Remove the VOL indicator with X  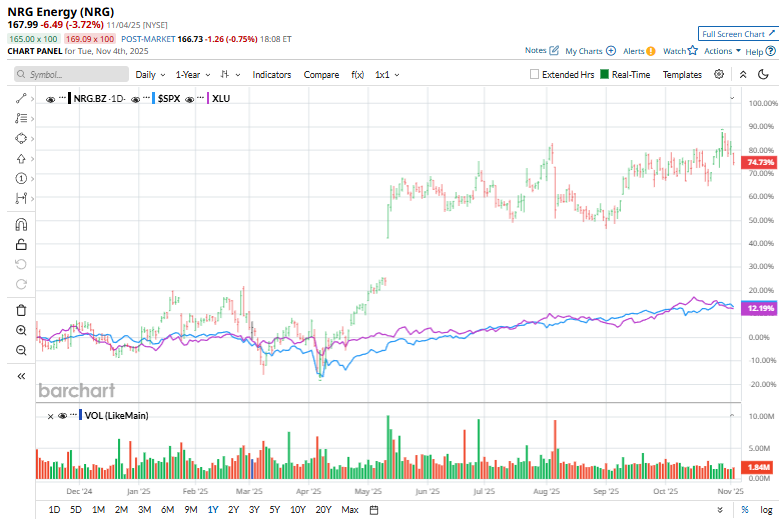(x=50, y=416)
